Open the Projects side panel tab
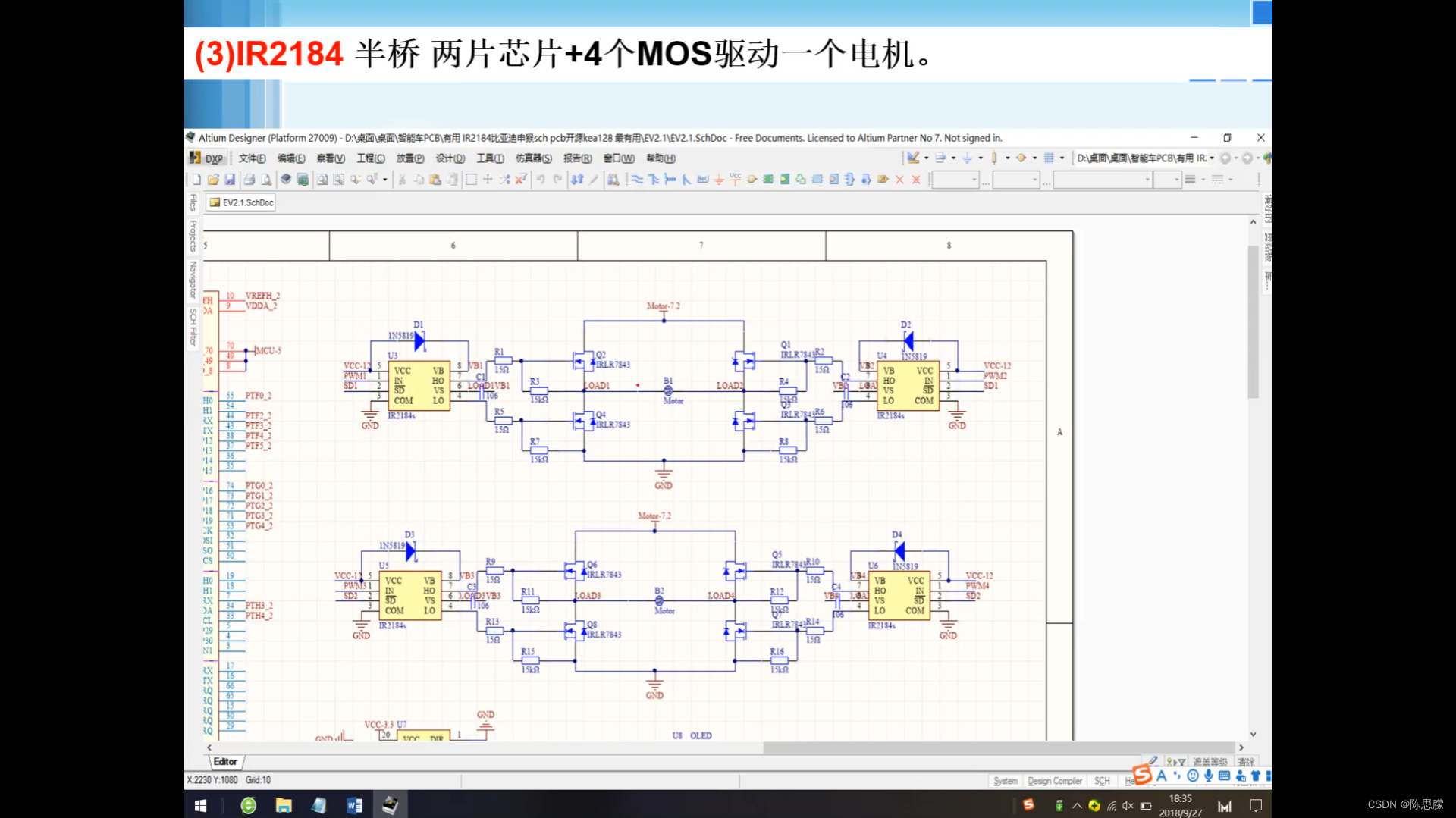Screen dimensions: 1456x818 [193, 236]
